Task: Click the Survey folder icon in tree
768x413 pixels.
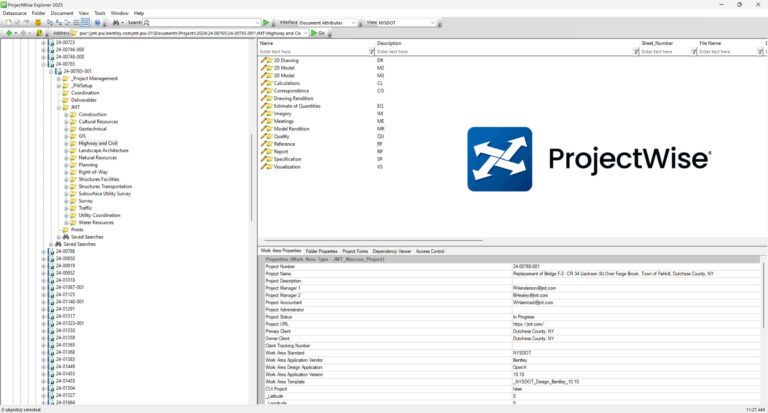Action: coord(73,201)
